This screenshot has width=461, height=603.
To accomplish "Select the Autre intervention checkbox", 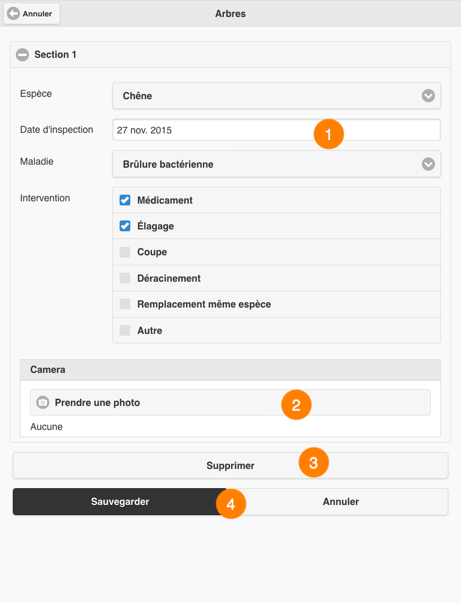I will click(125, 330).
